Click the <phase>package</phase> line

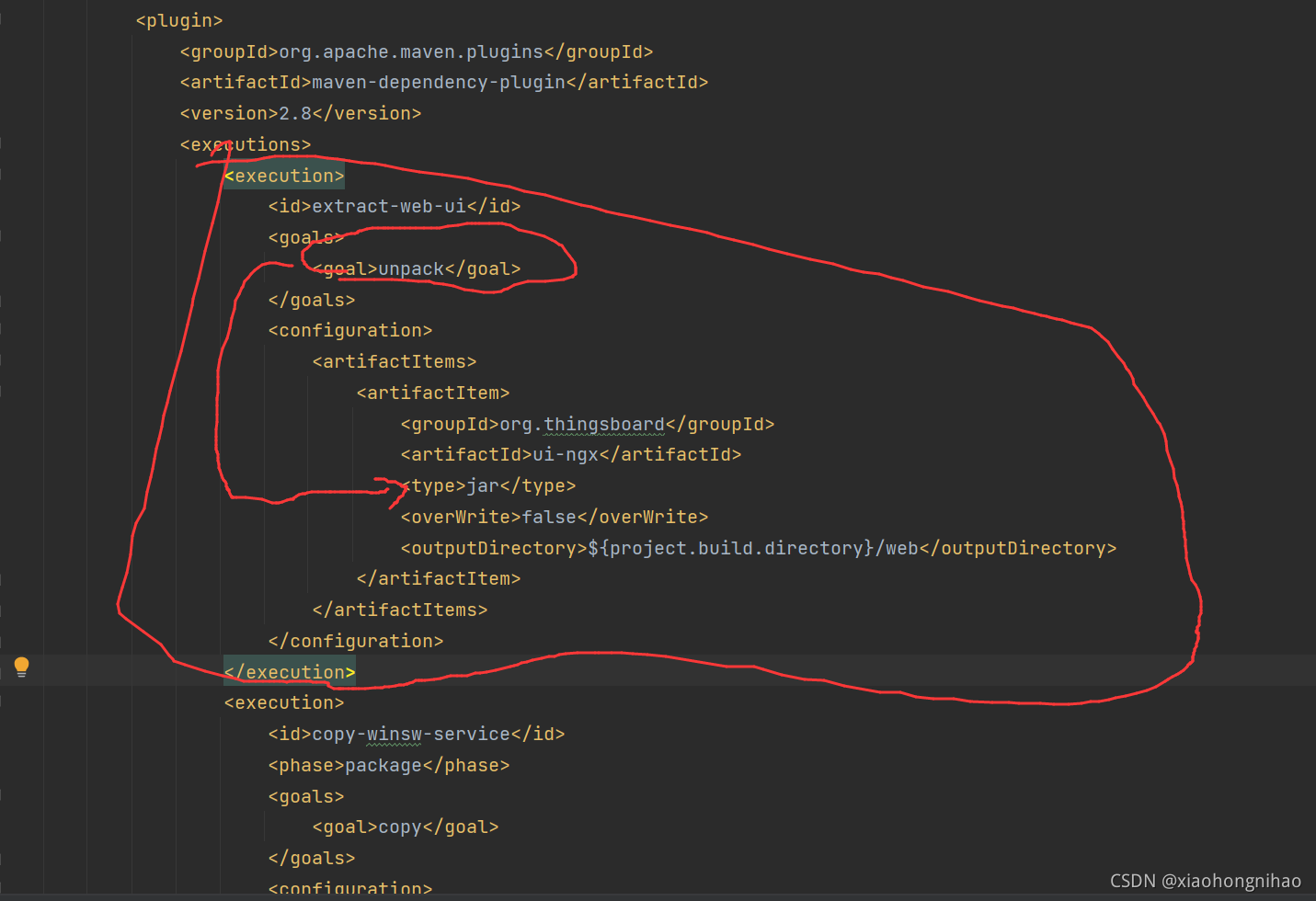pos(389,765)
